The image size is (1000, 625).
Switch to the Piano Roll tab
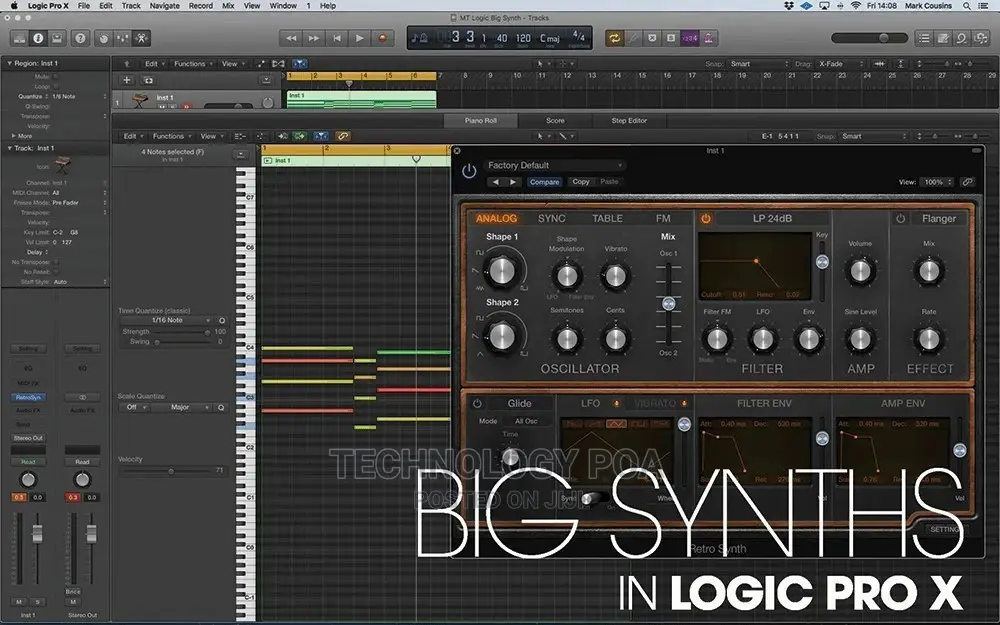pos(481,121)
